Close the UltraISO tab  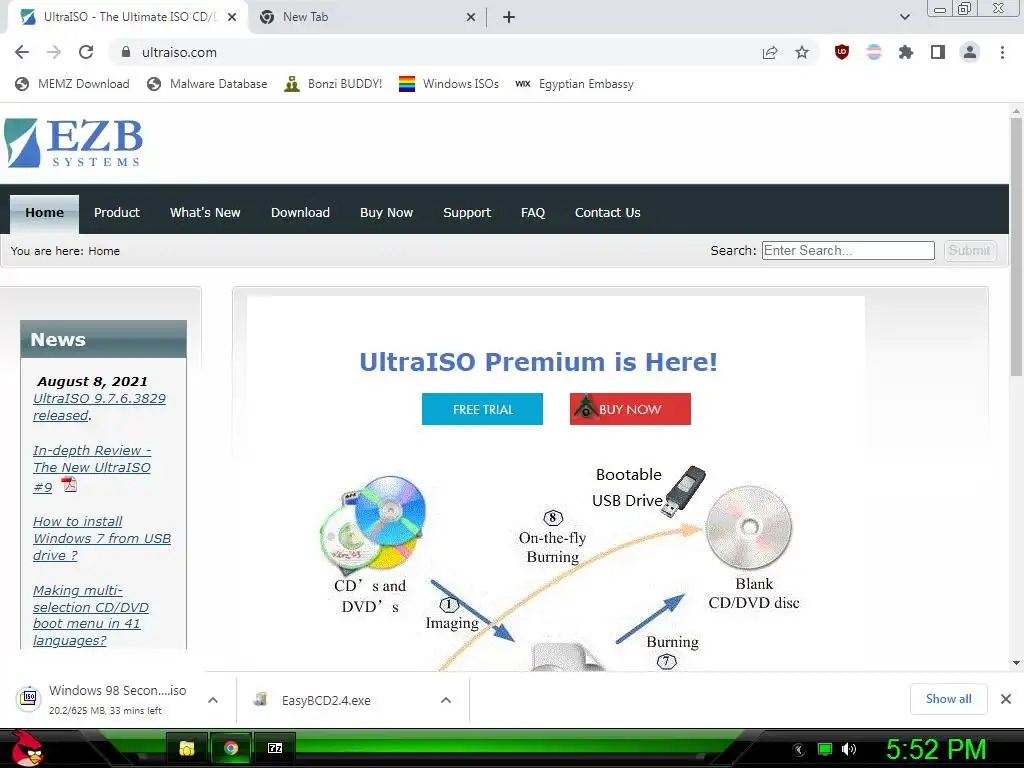(232, 17)
